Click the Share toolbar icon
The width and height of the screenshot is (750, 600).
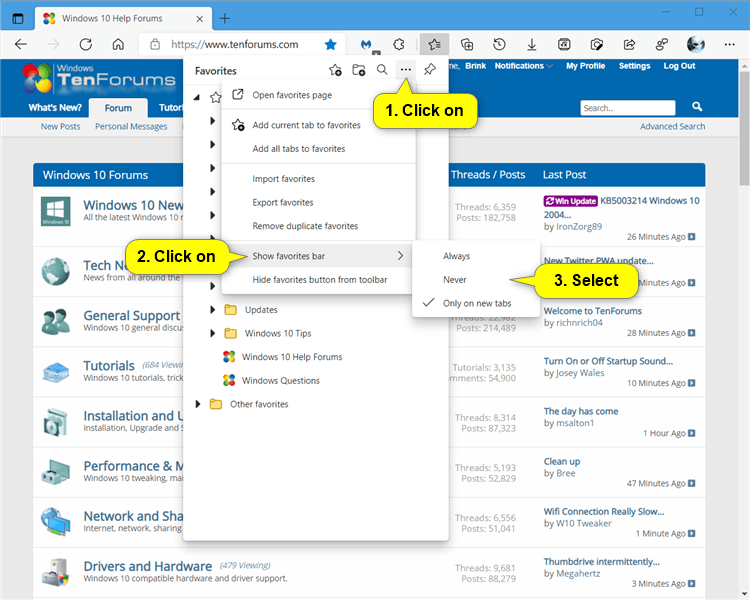(629, 44)
